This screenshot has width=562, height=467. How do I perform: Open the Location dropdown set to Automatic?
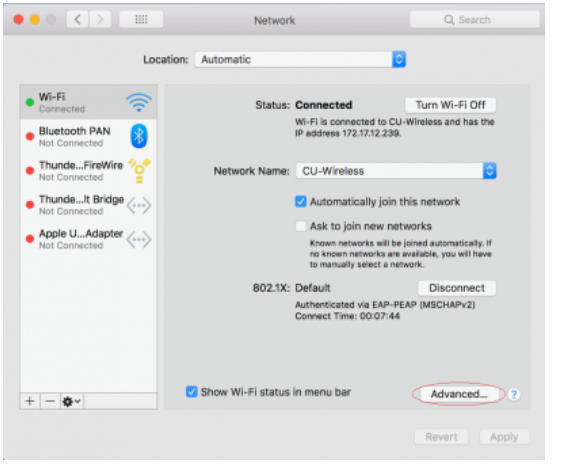pos(300,59)
